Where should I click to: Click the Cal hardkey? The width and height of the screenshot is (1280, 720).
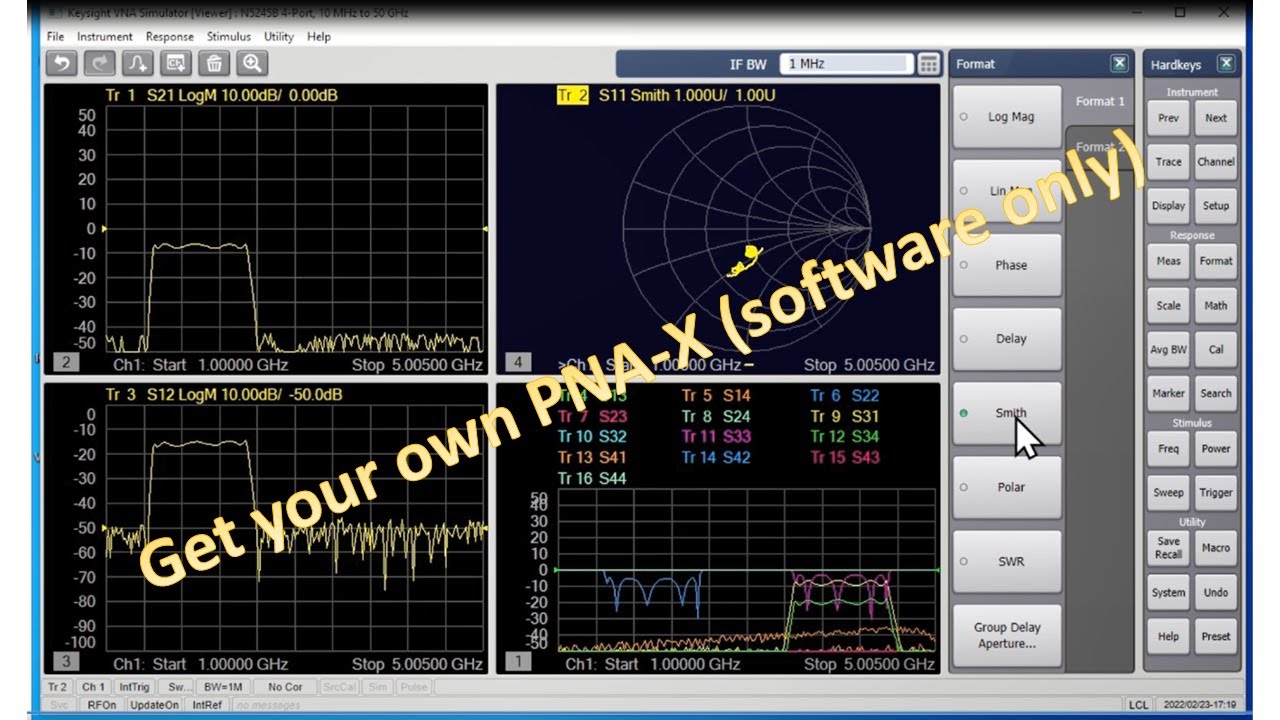[1216, 350]
